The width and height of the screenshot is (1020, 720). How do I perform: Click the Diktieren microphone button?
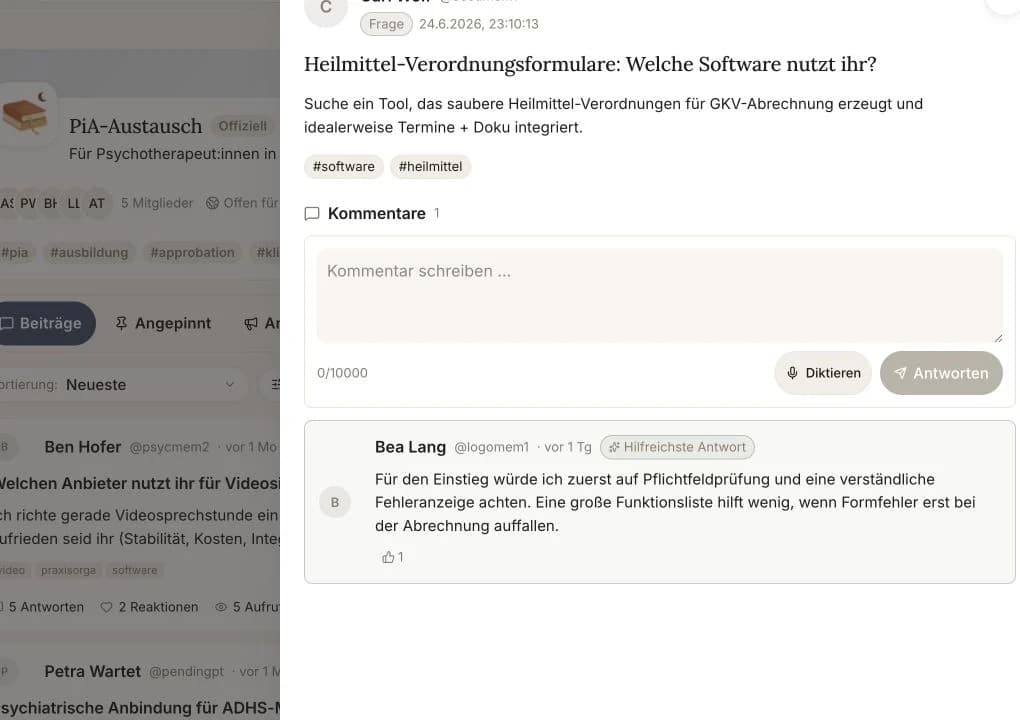(x=822, y=373)
